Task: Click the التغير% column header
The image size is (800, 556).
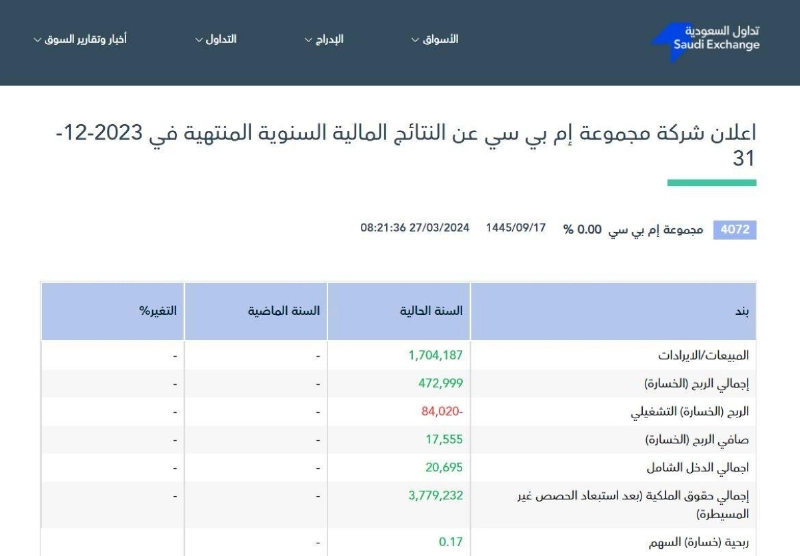Action: [x=113, y=311]
